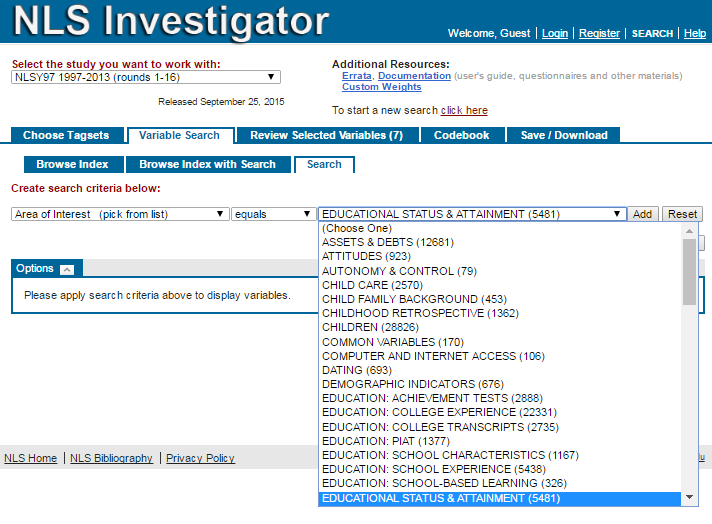
Task: Select COMPUTER AND INTERNET ACCESS (106) option
Action: pos(499,356)
